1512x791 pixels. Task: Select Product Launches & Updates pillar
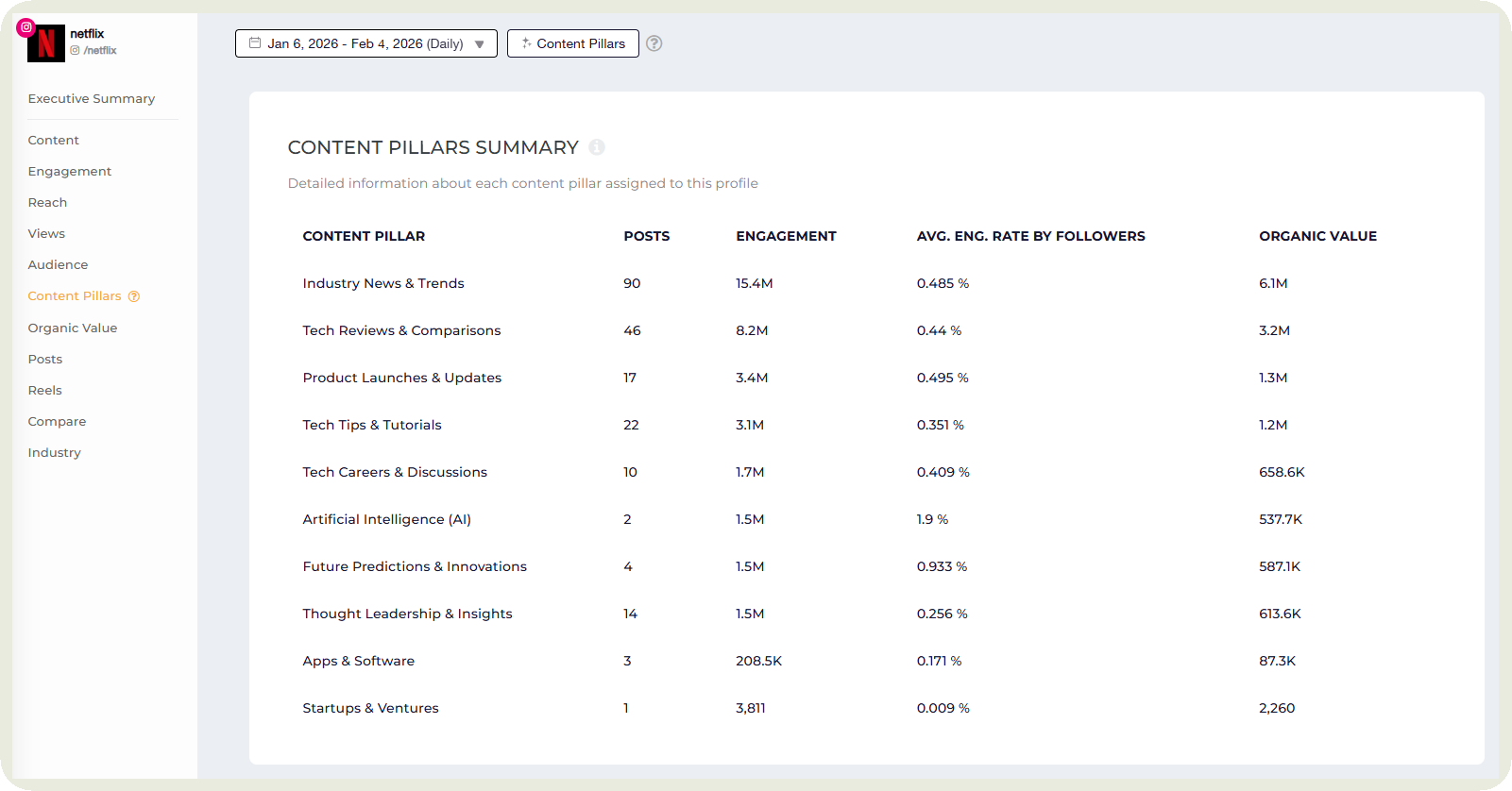click(402, 378)
